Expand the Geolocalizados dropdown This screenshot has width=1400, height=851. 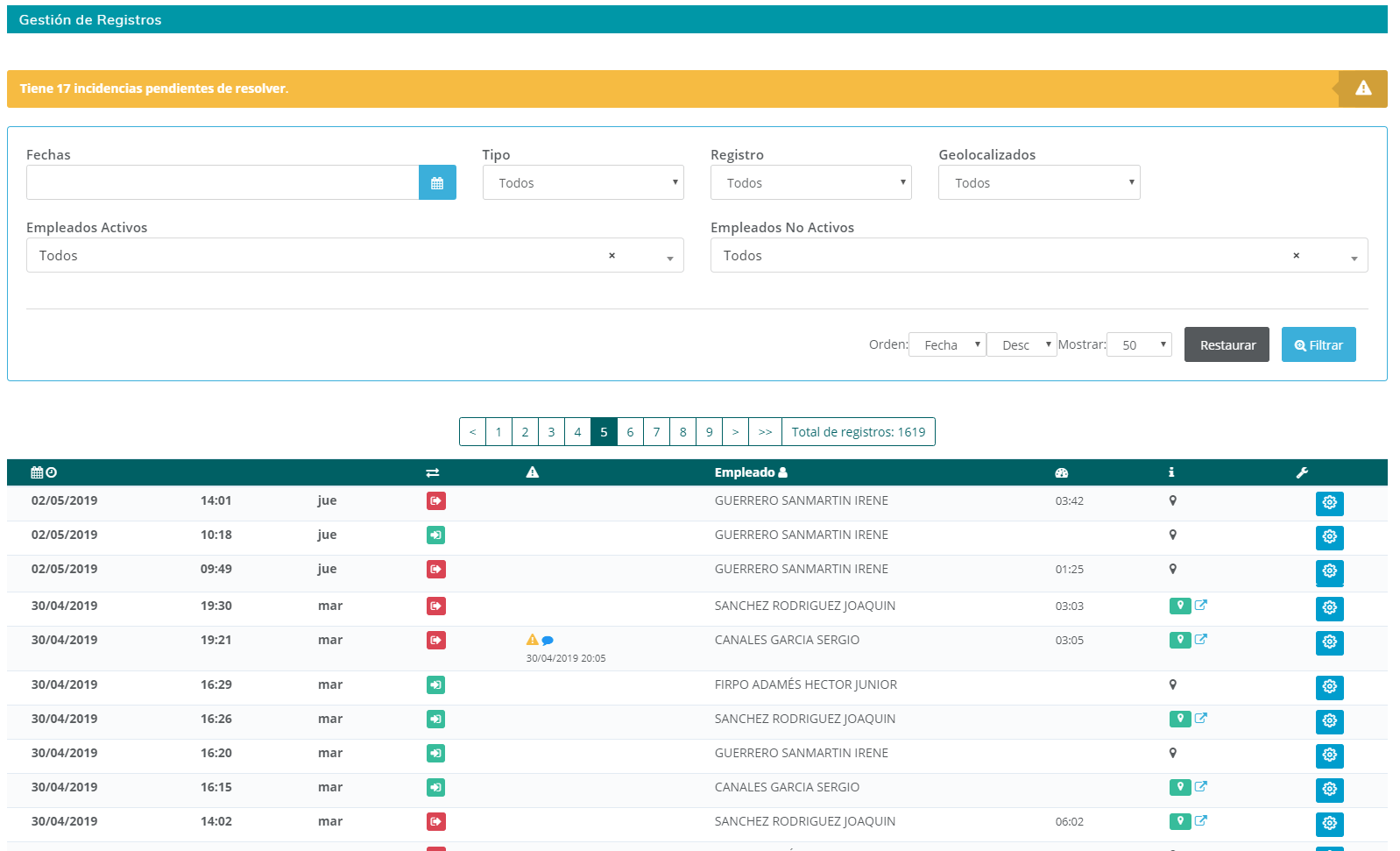(x=1039, y=182)
